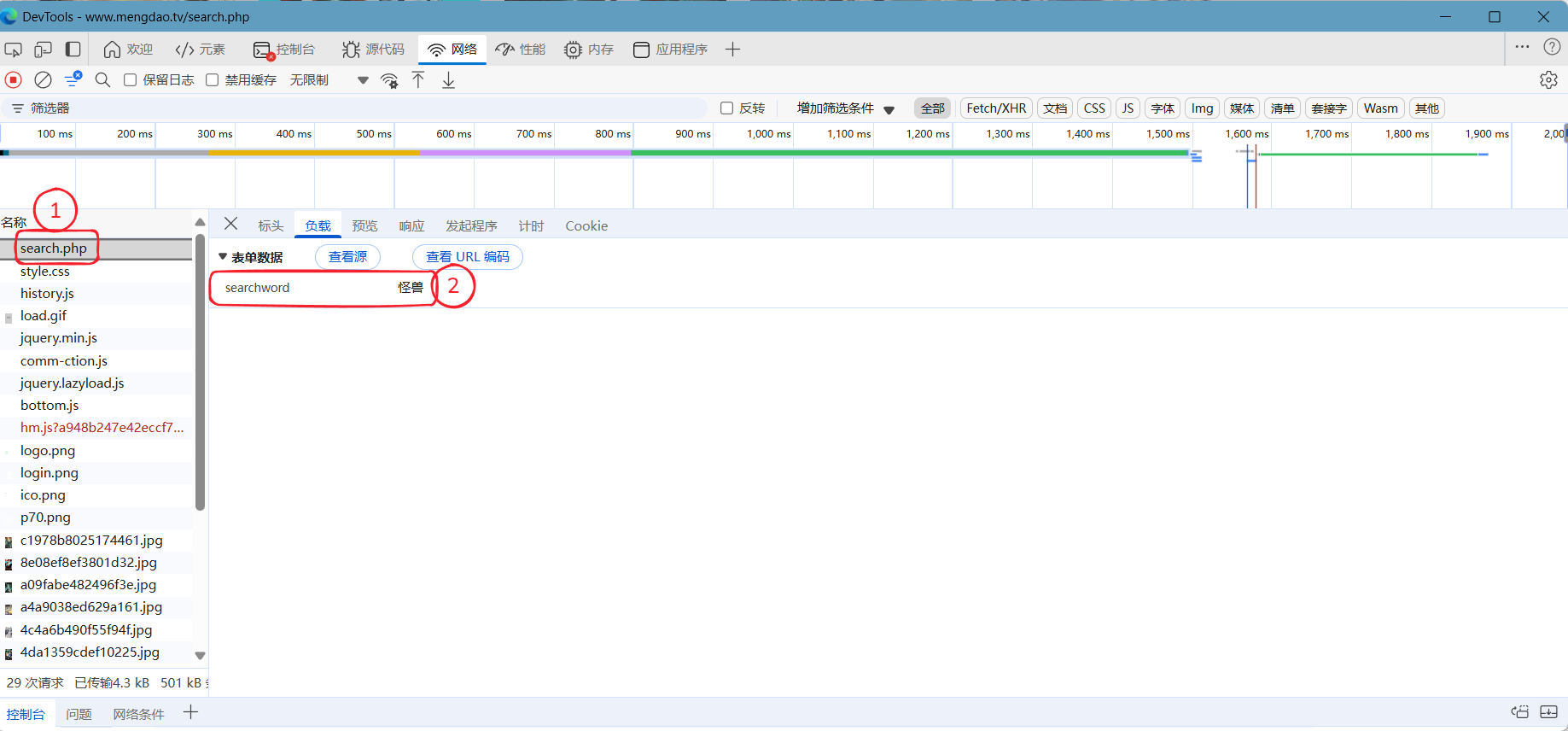Image resolution: width=1568 pixels, height=731 pixels.
Task: Clear the network log
Action: pos(43,79)
